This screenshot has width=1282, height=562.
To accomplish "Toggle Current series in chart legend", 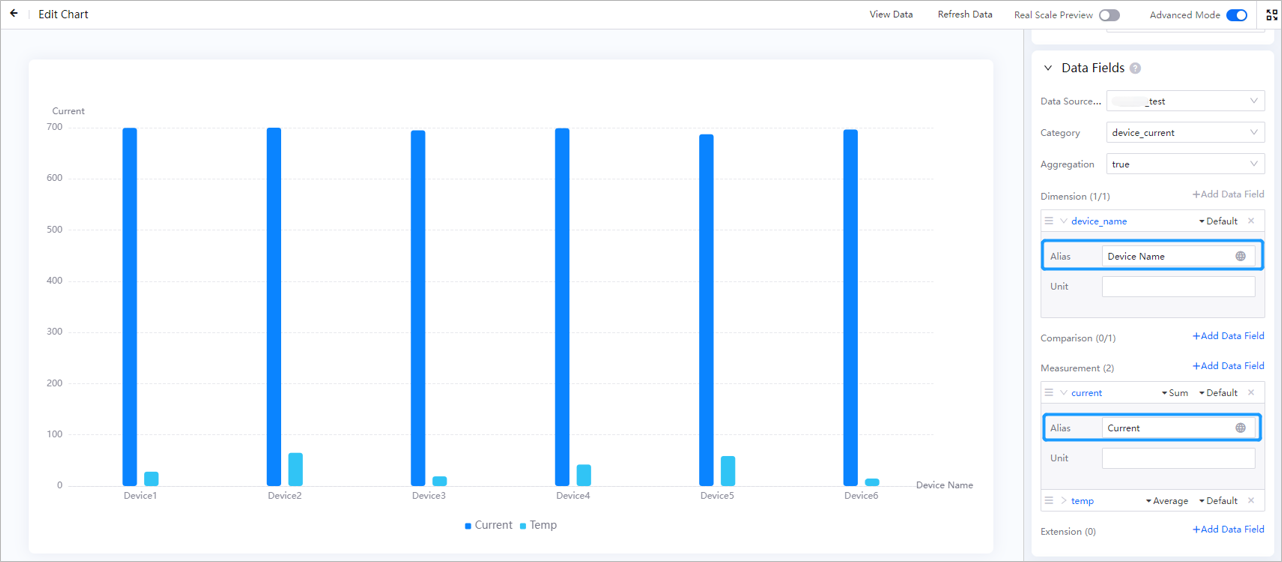I will 488,526.
